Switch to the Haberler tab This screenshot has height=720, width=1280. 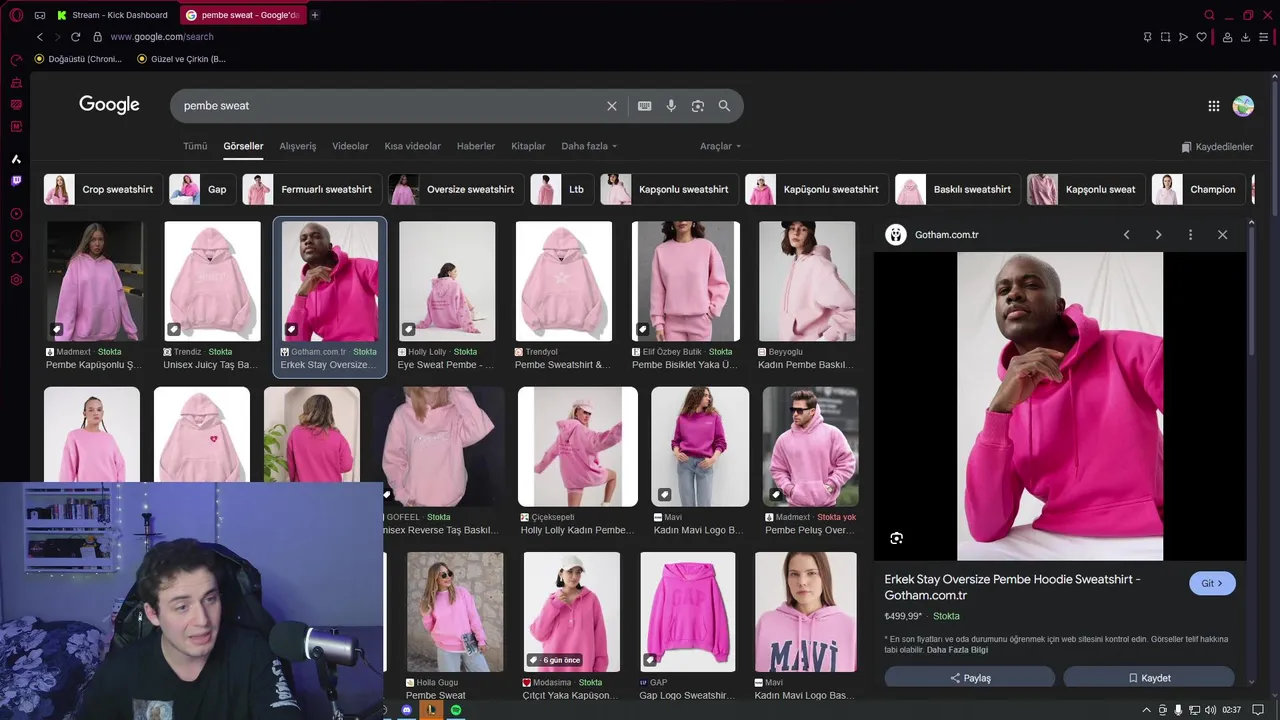coord(476,146)
